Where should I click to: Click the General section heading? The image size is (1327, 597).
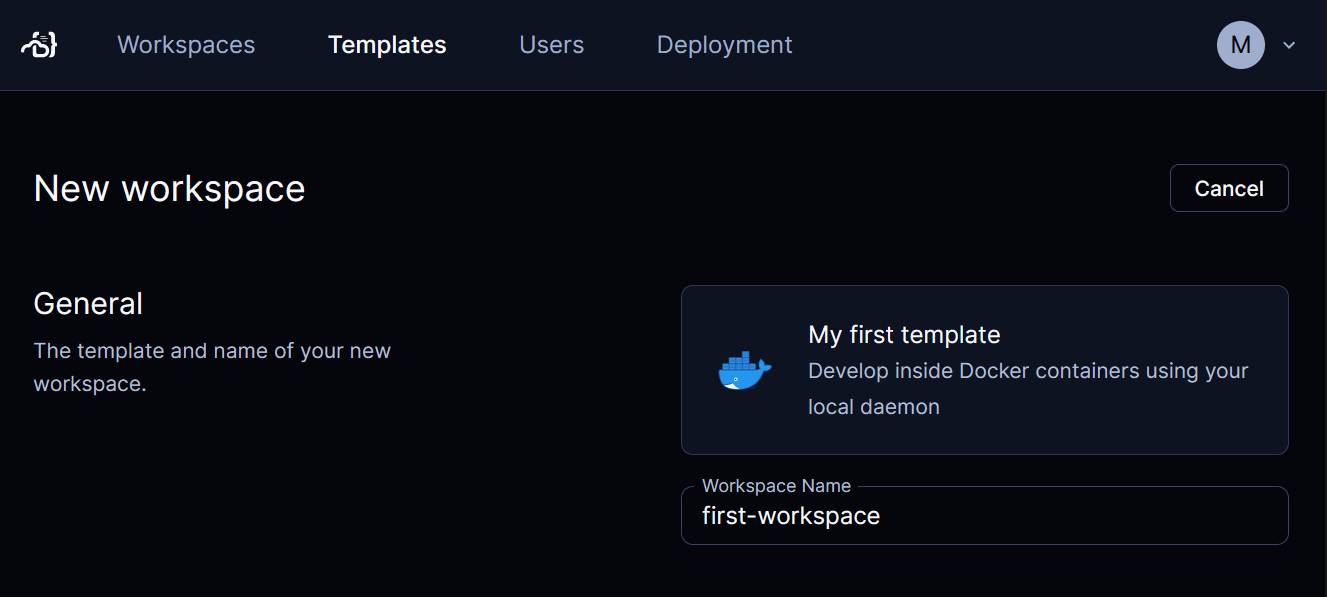[88, 303]
